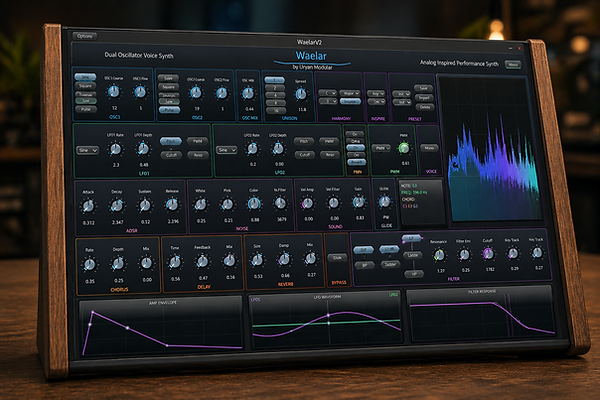
Task: Click the ADSR Decay knob
Action: (x=117, y=206)
